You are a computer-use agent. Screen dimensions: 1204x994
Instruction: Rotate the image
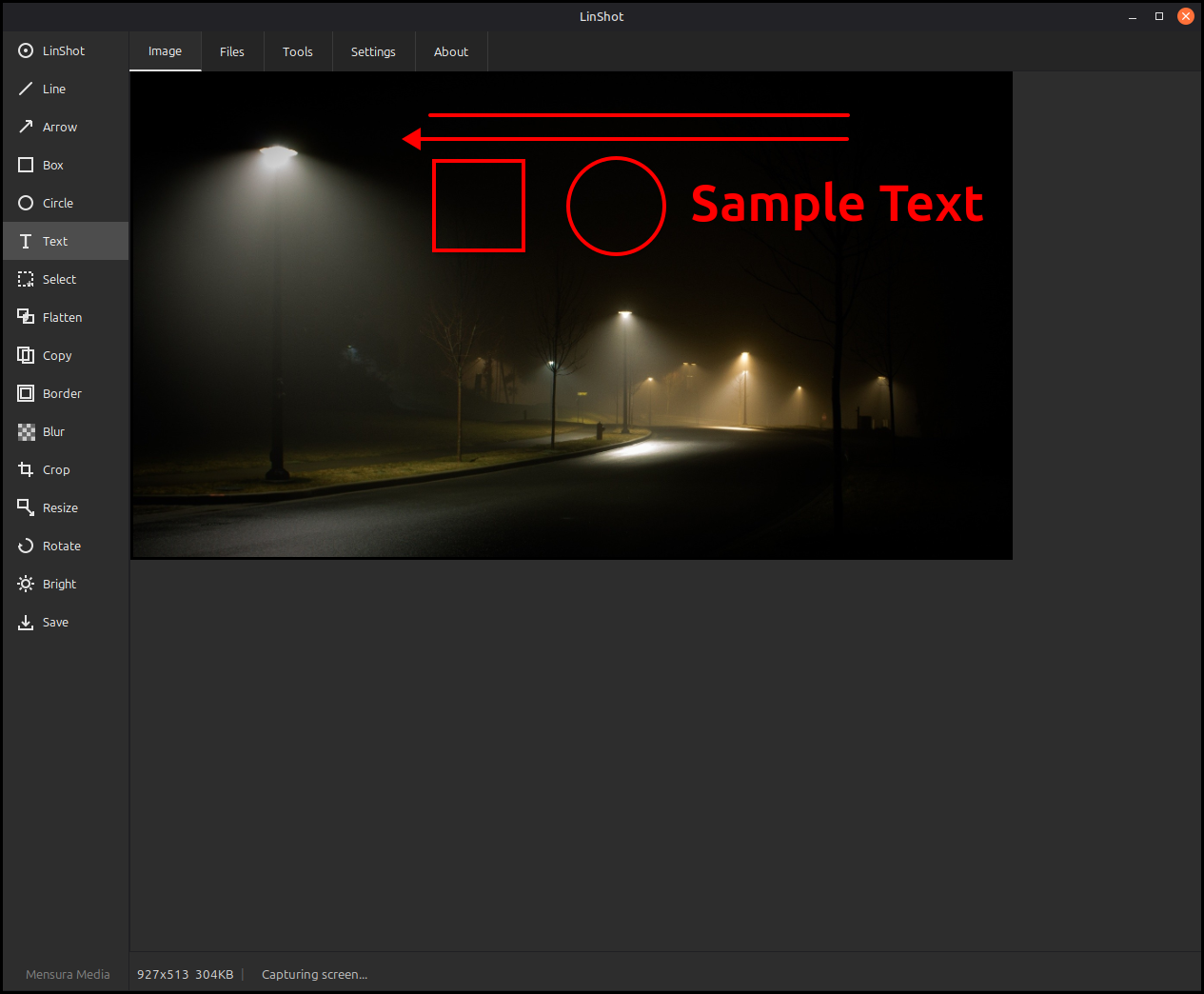tap(66, 546)
